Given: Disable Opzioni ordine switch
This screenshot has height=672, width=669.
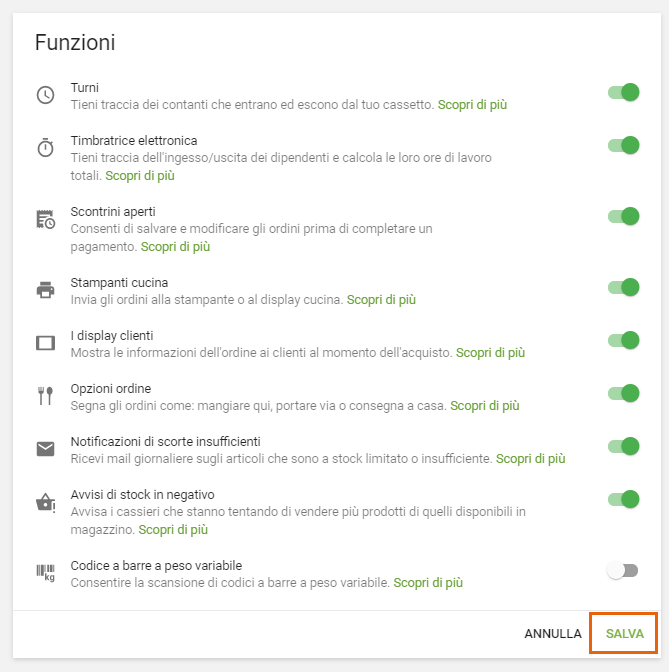Looking at the screenshot, I should pos(623,393).
